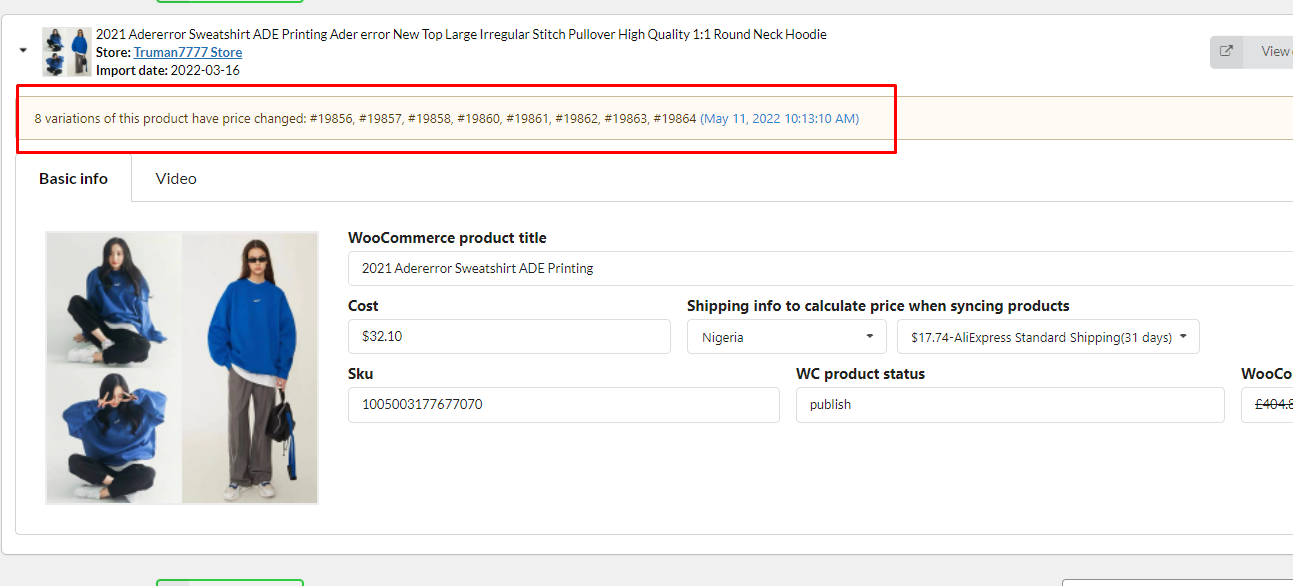Select the WC product status field showing publish
Screen dimensions: 1293x586
1010,405
